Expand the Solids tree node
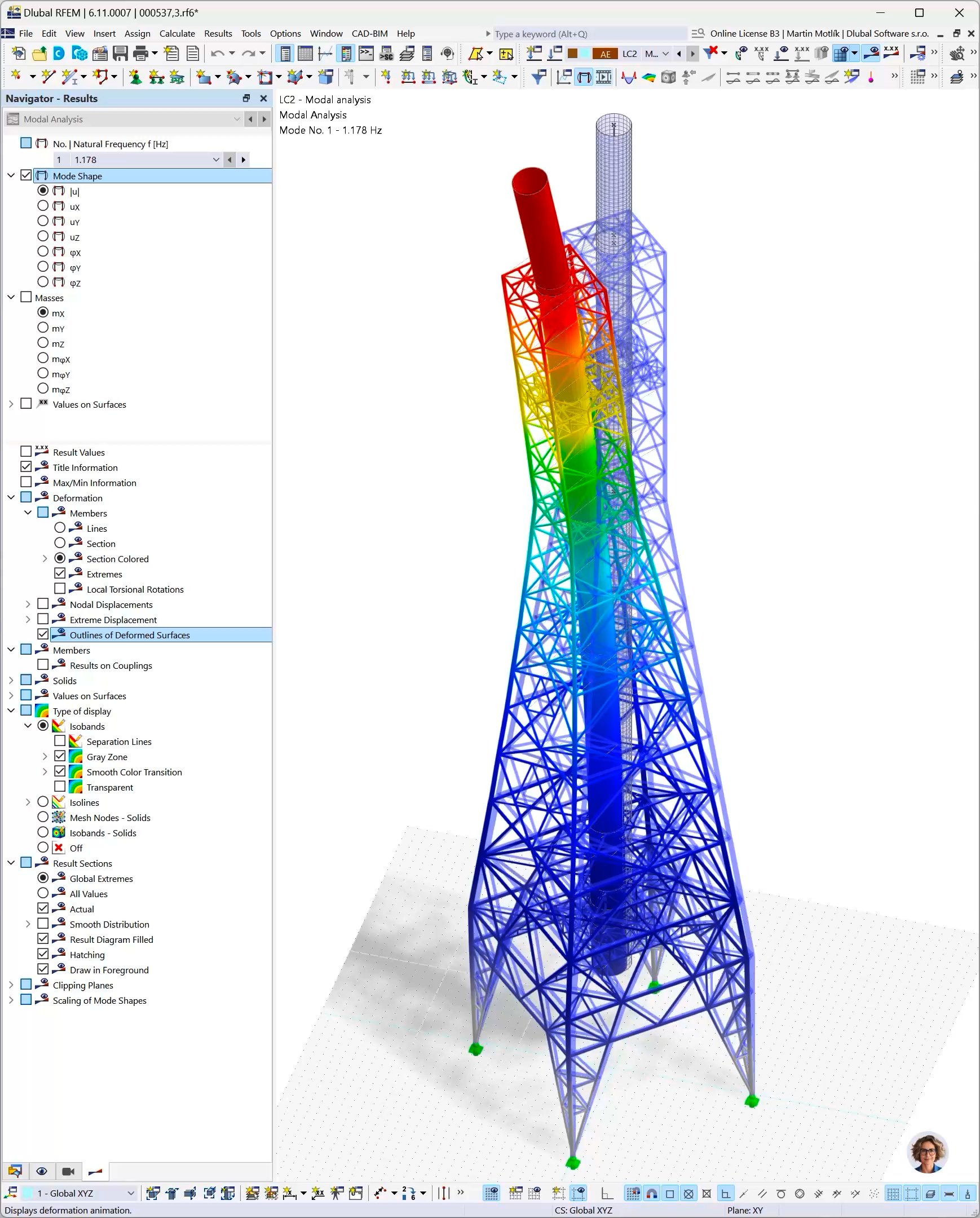Image resolution: width=980 pixels, height=1218 pixels. click(x=11, y=680)
